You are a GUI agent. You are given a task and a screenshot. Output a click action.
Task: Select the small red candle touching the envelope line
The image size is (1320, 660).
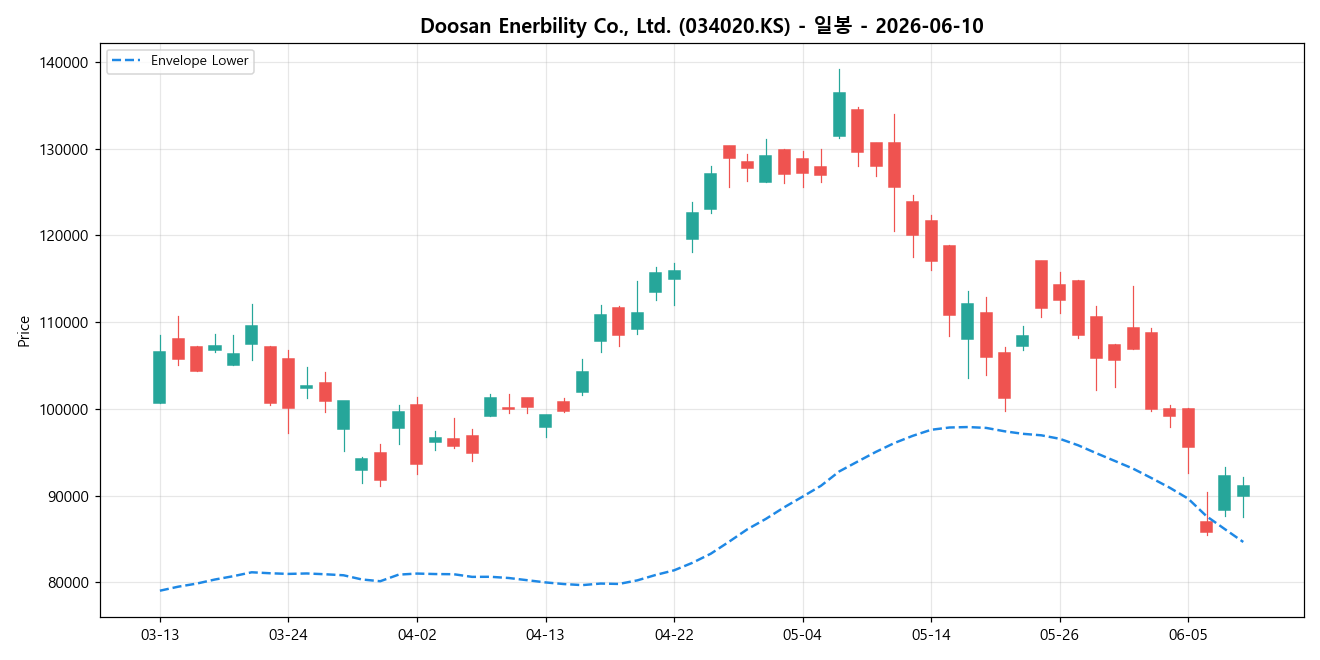pyautogui.click(x=1206, y=527)
